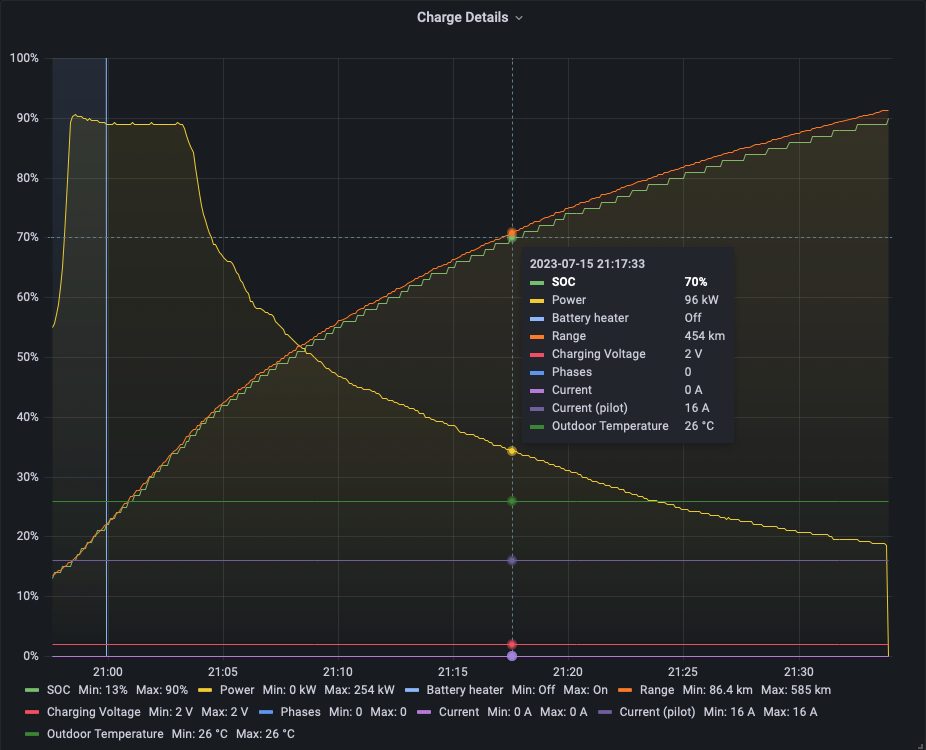Click the yellow Power point on cursor line
The image size is (926, 750).
[512, 451]
